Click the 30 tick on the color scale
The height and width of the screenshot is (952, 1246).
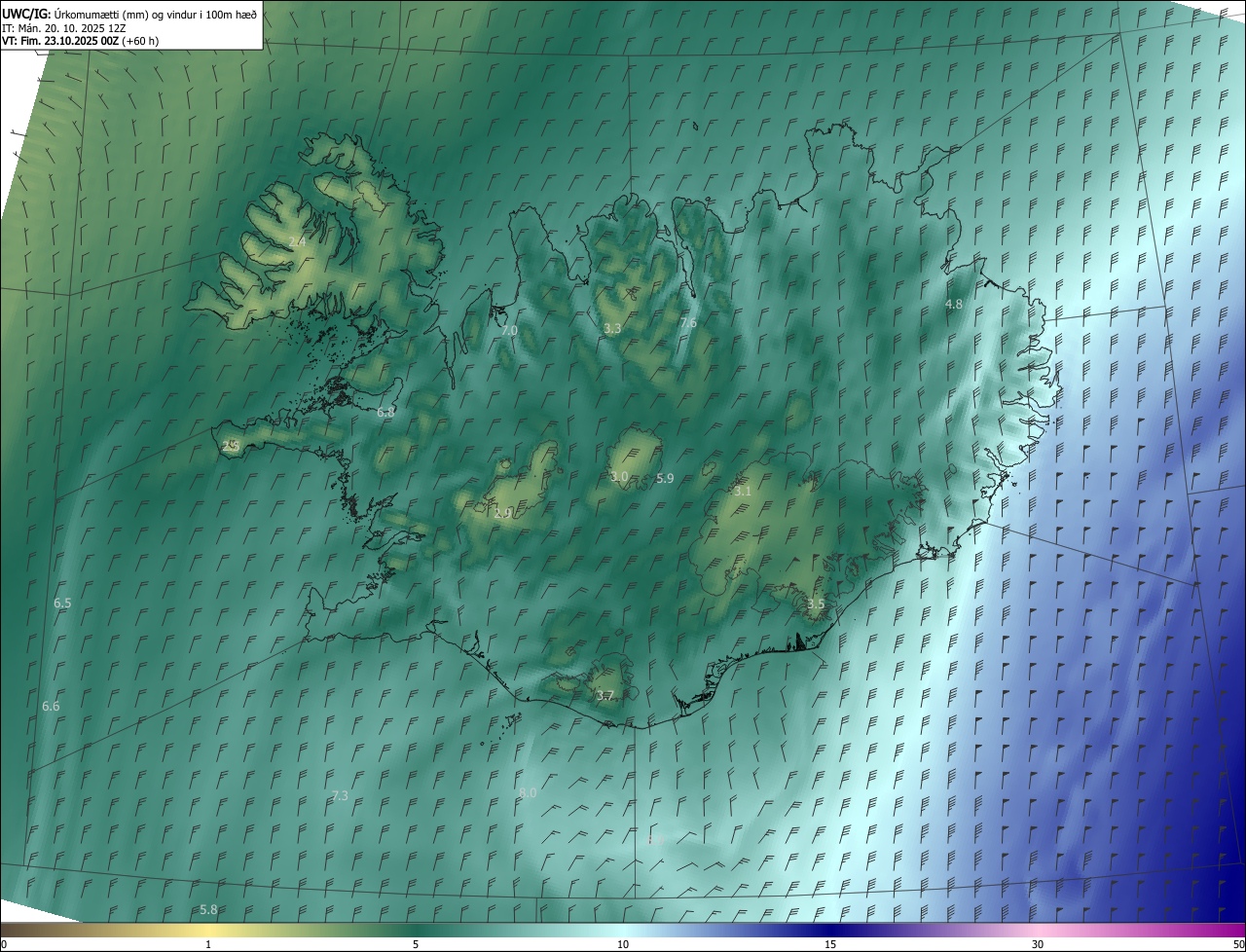click(1038, 945)
